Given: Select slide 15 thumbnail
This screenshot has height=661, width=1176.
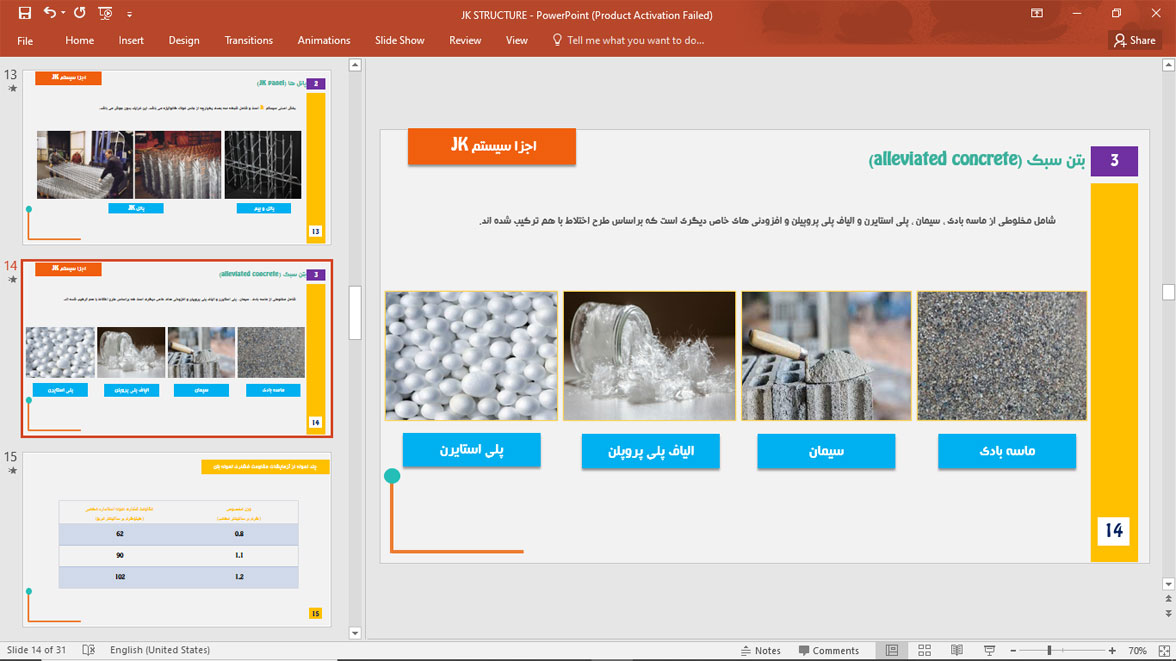Looking at the screenshot, I should pyautogui.click(x=176, y=539).
